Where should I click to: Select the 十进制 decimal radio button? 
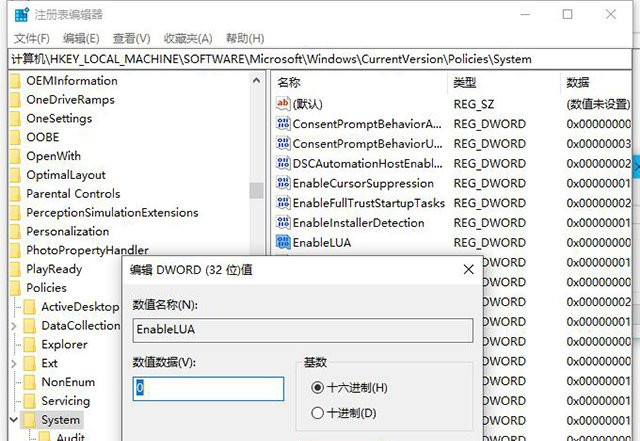coord(318,412)
